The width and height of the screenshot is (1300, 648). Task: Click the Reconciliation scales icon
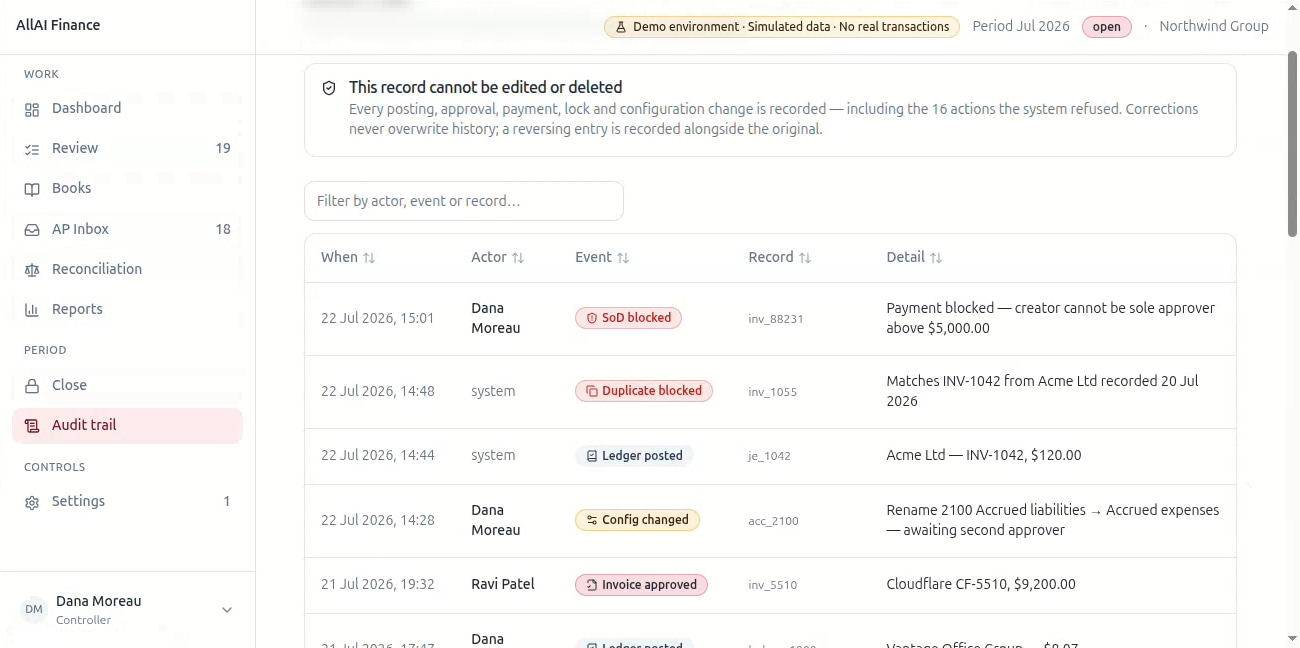(x=32, y=270)
